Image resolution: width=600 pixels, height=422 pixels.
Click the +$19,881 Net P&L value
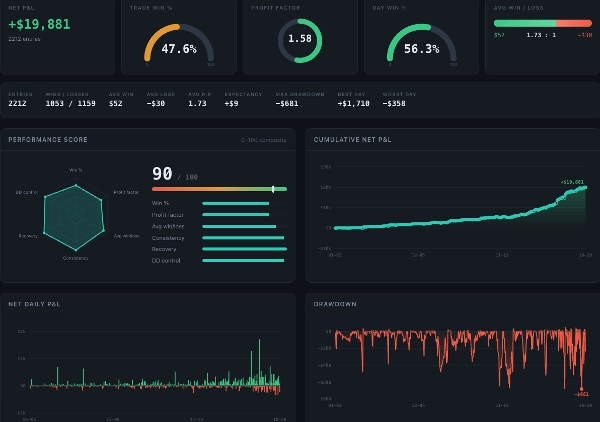click(x=39, y=24)
